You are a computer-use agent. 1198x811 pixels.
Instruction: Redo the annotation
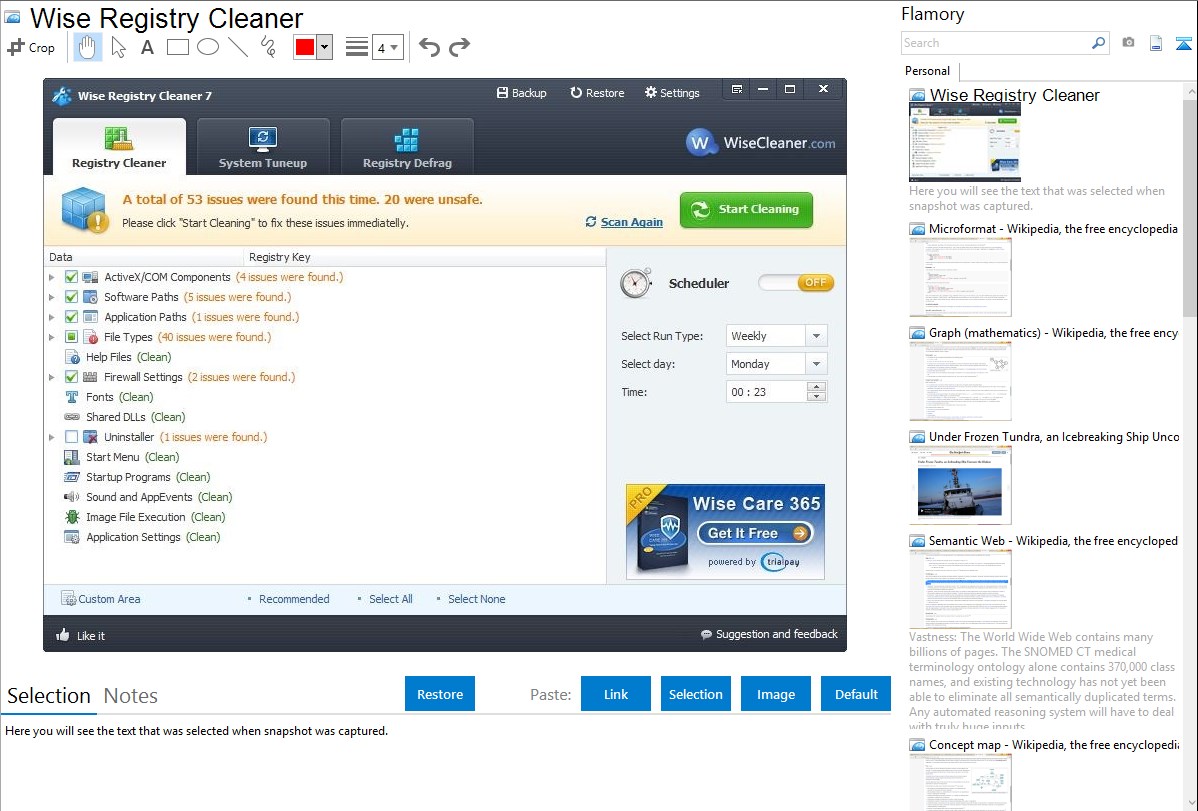pyautogui.click(x=459, y=47)
